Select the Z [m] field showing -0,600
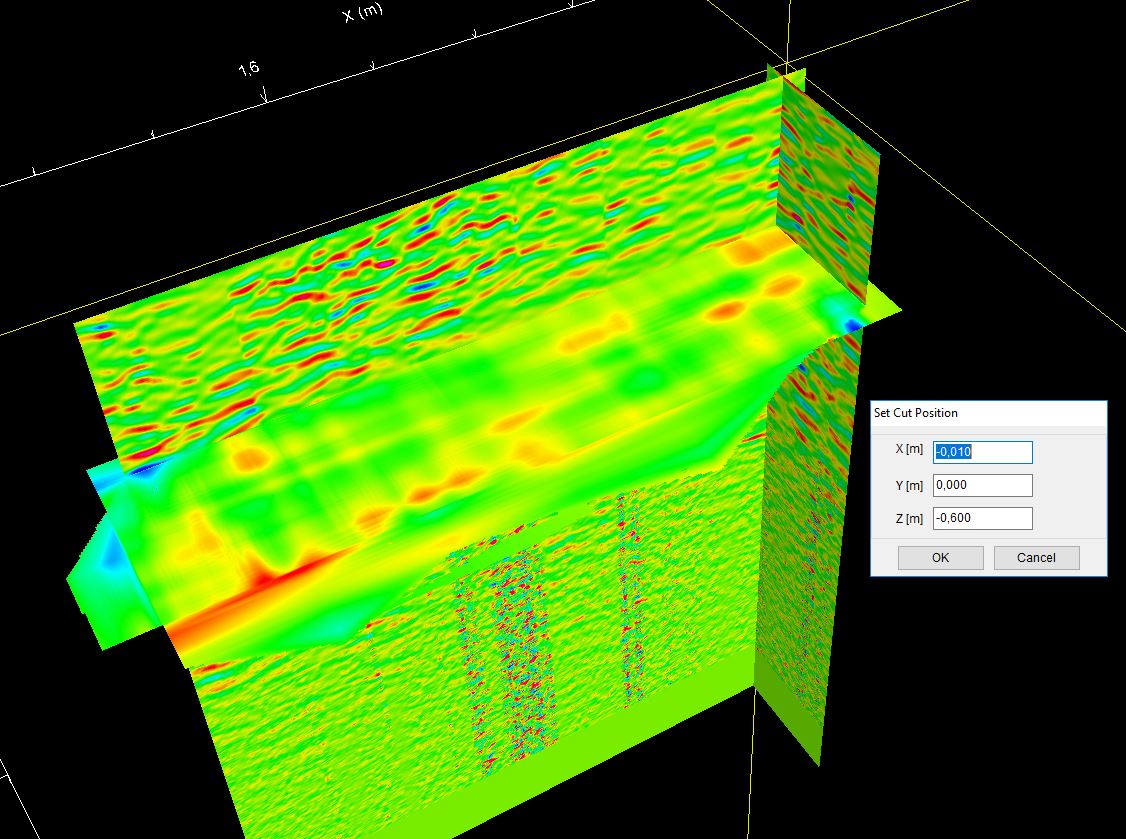This screenshot has height=839, width=1126. (x=982, y=518)
